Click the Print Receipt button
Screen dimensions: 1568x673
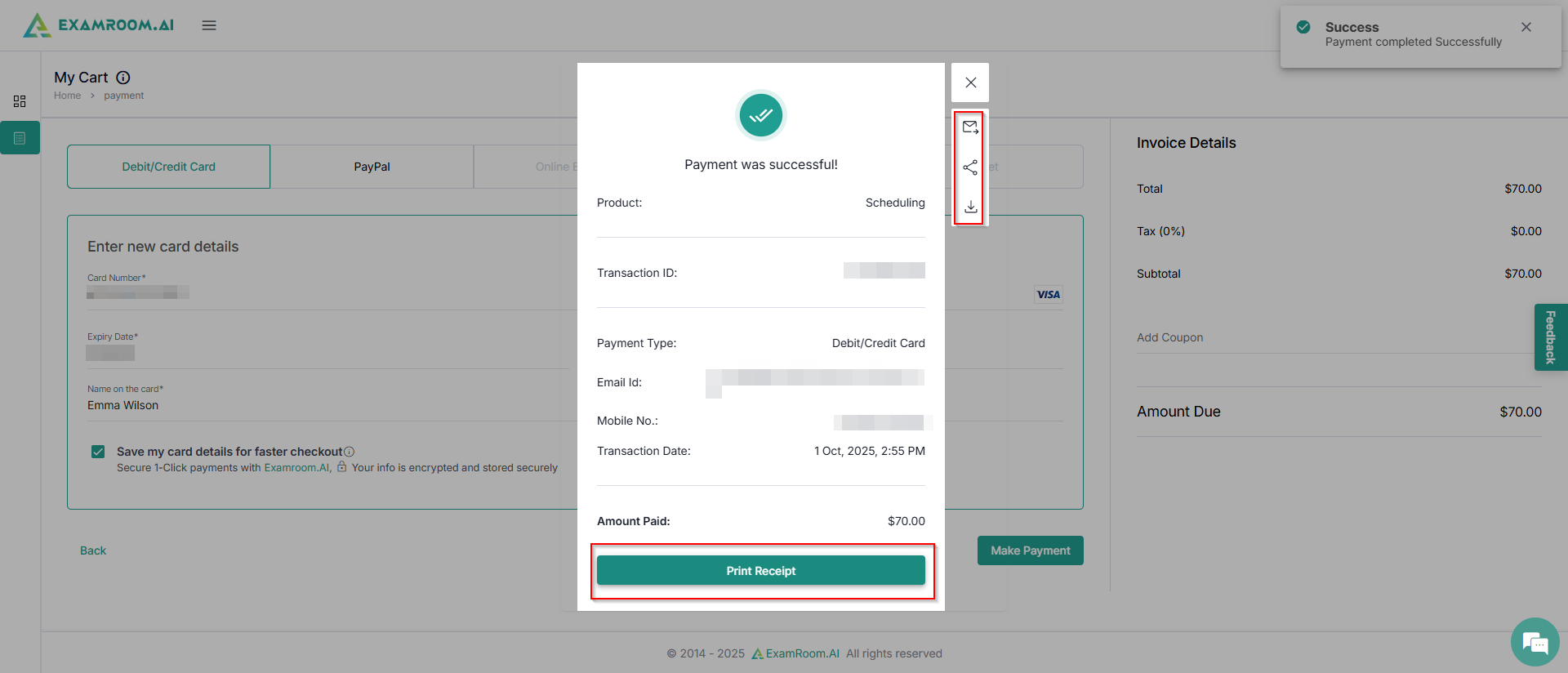[x=760, y=571]
